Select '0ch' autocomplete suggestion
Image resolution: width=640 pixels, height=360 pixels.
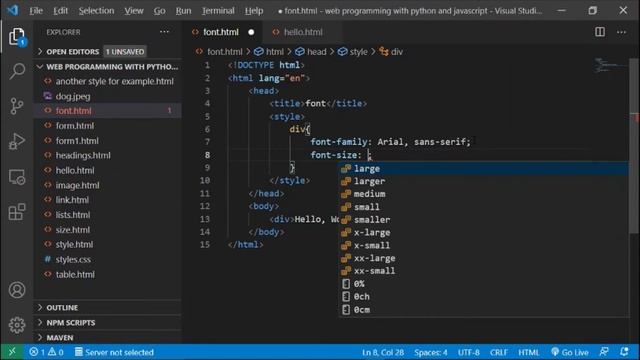point(484,296)
